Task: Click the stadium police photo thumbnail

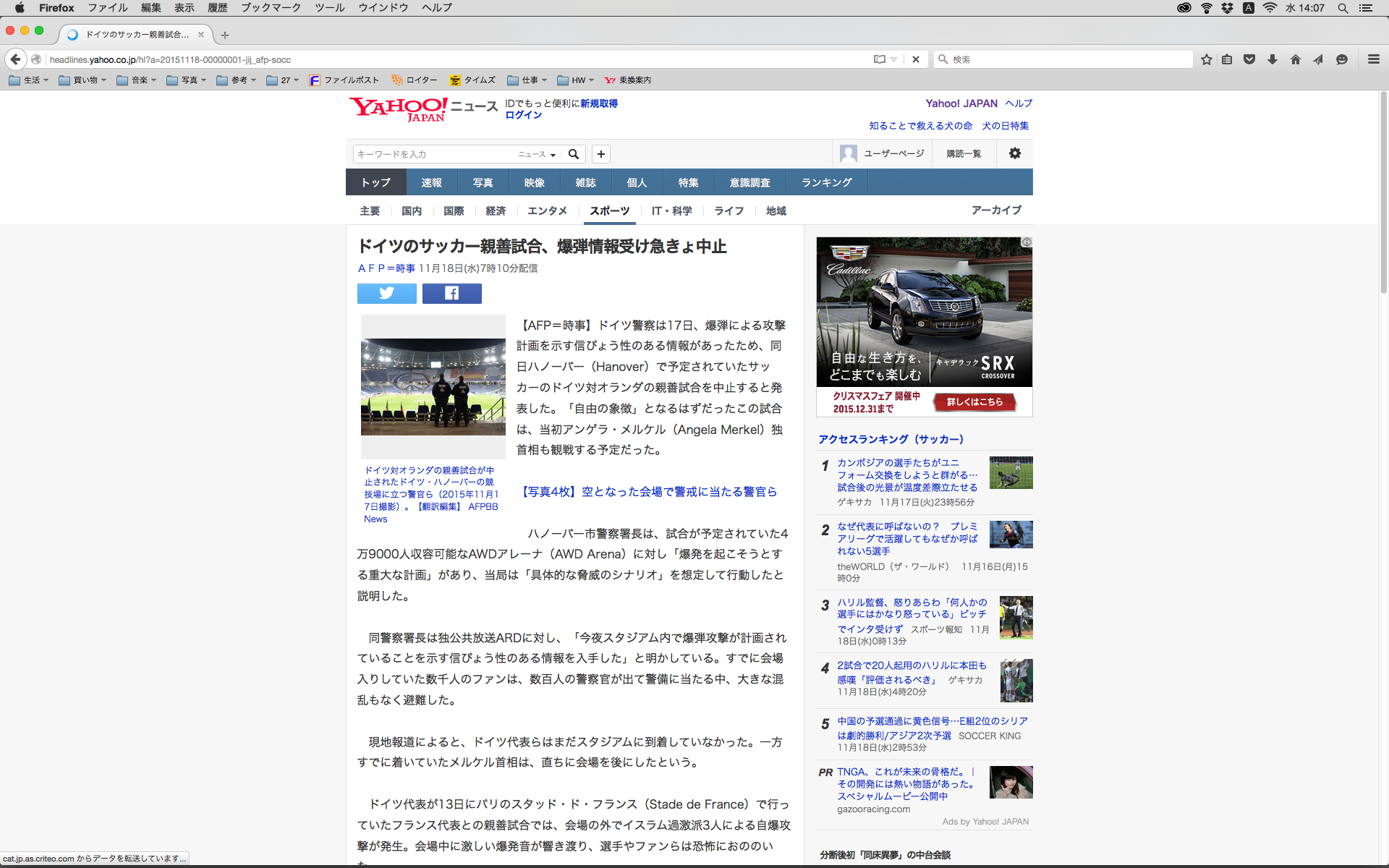Action: click(433, 386)
